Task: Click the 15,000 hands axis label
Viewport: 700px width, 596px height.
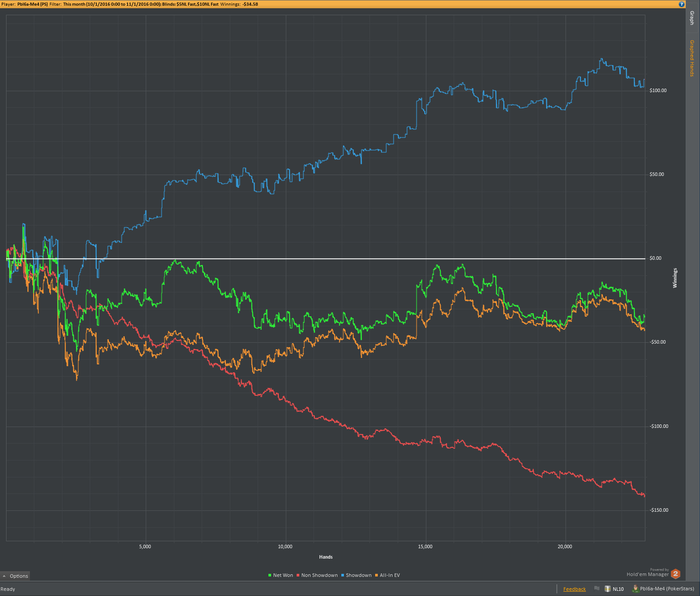Action: pos(425,546)
